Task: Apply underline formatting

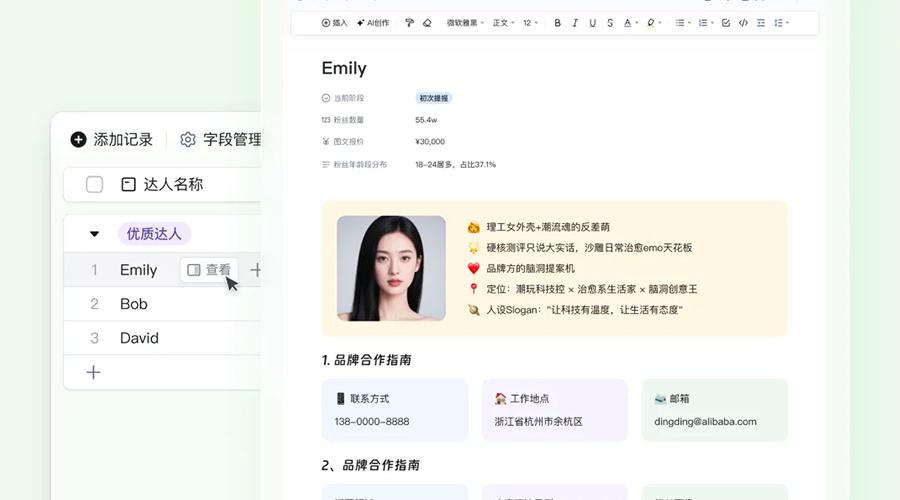Action: (x=592, y=23)
